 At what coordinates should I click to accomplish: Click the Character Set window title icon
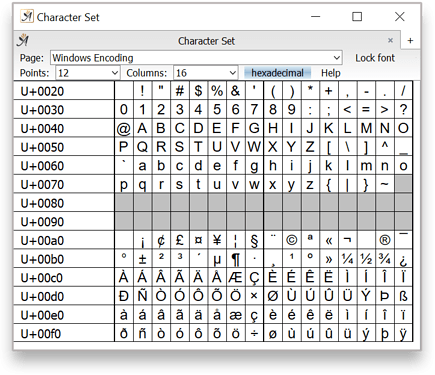pyautogui.click(x=27, y=17)
